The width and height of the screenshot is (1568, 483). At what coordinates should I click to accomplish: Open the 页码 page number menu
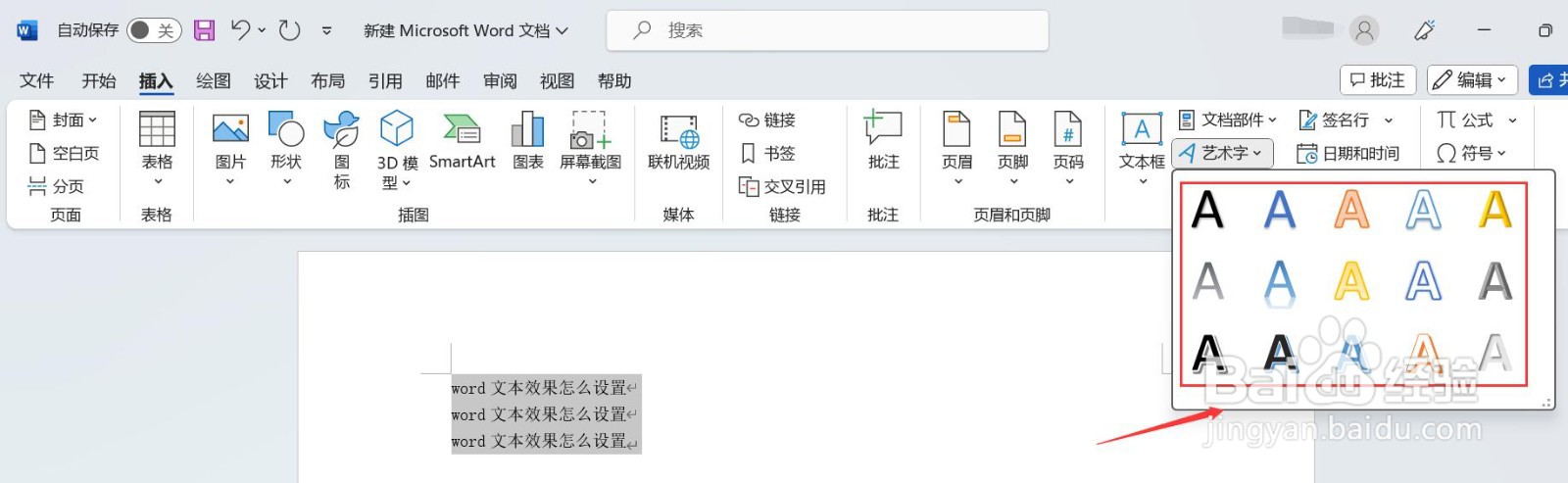point(1068,149)
